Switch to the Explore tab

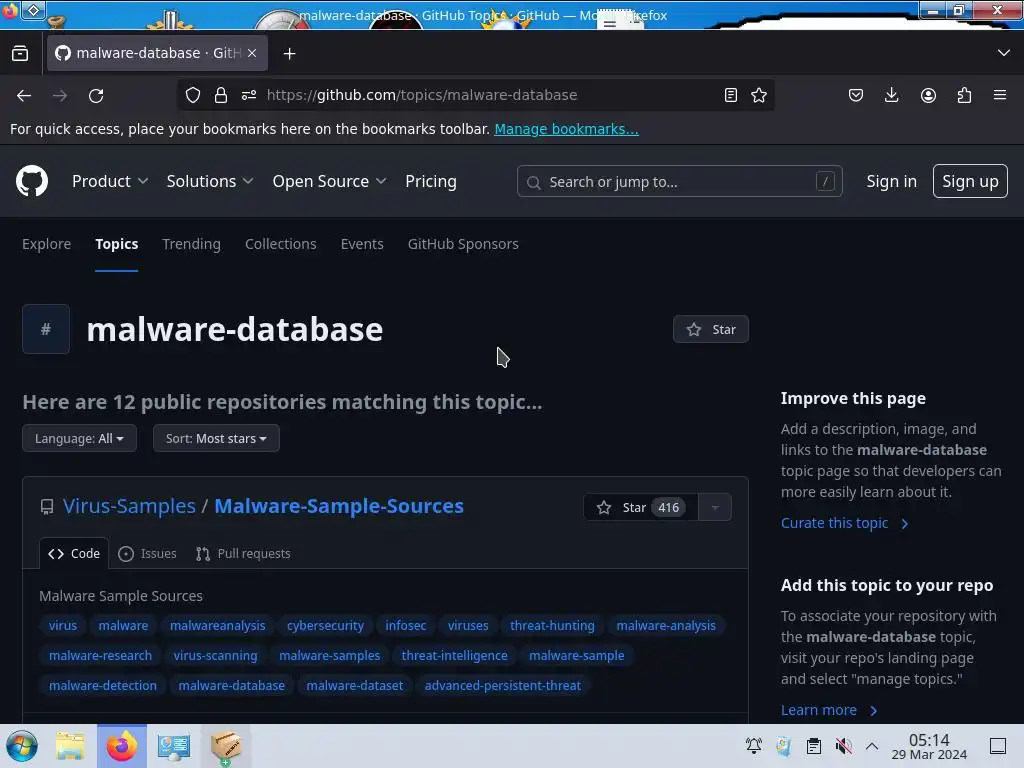coord(46,244)
